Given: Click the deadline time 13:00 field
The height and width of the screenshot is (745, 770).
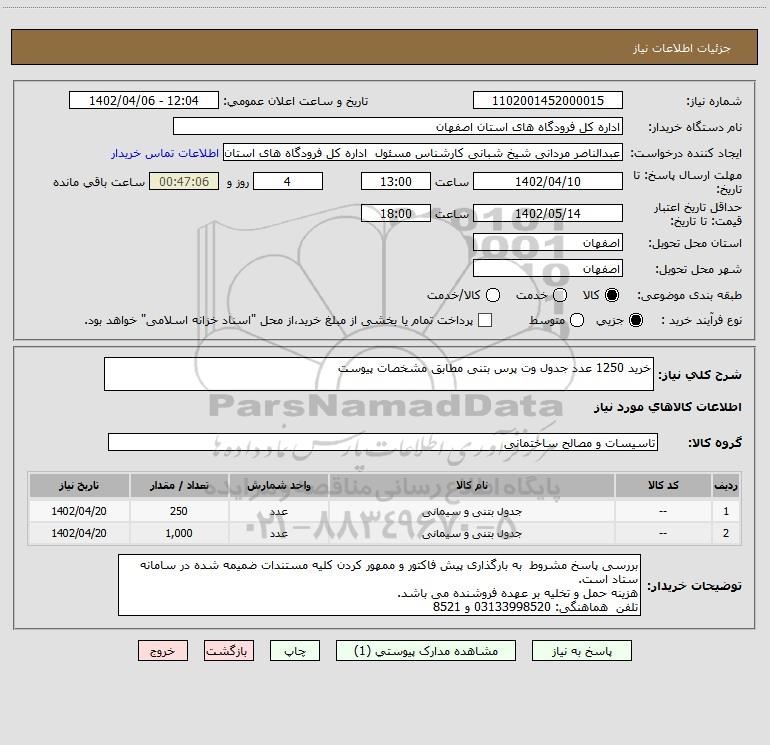Looking at the screenshot, I should 396,182.
